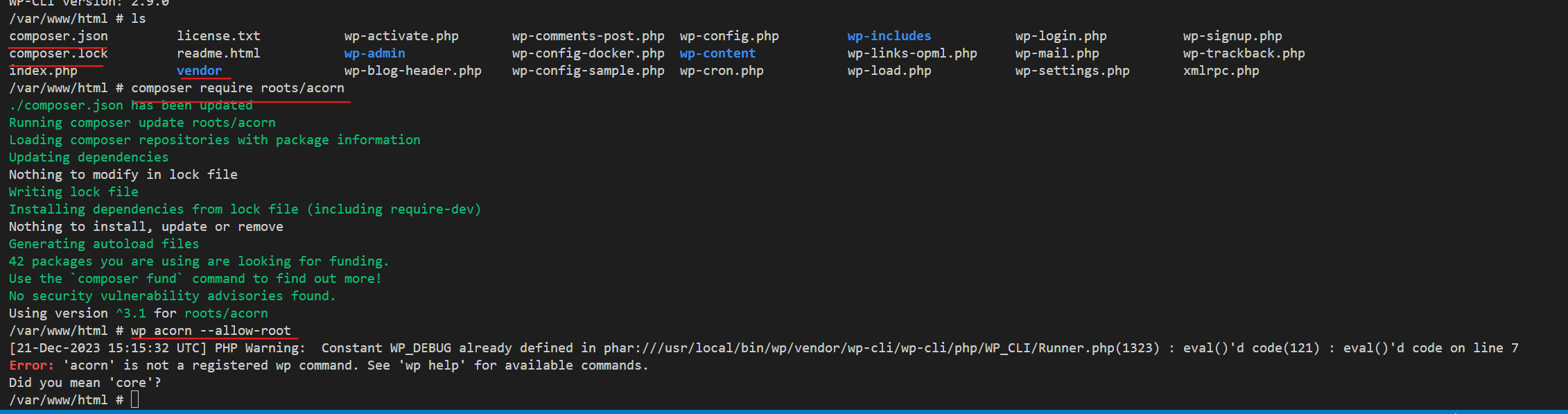
Task: Click the composer.lock file name
Action: tap(58, 53)
